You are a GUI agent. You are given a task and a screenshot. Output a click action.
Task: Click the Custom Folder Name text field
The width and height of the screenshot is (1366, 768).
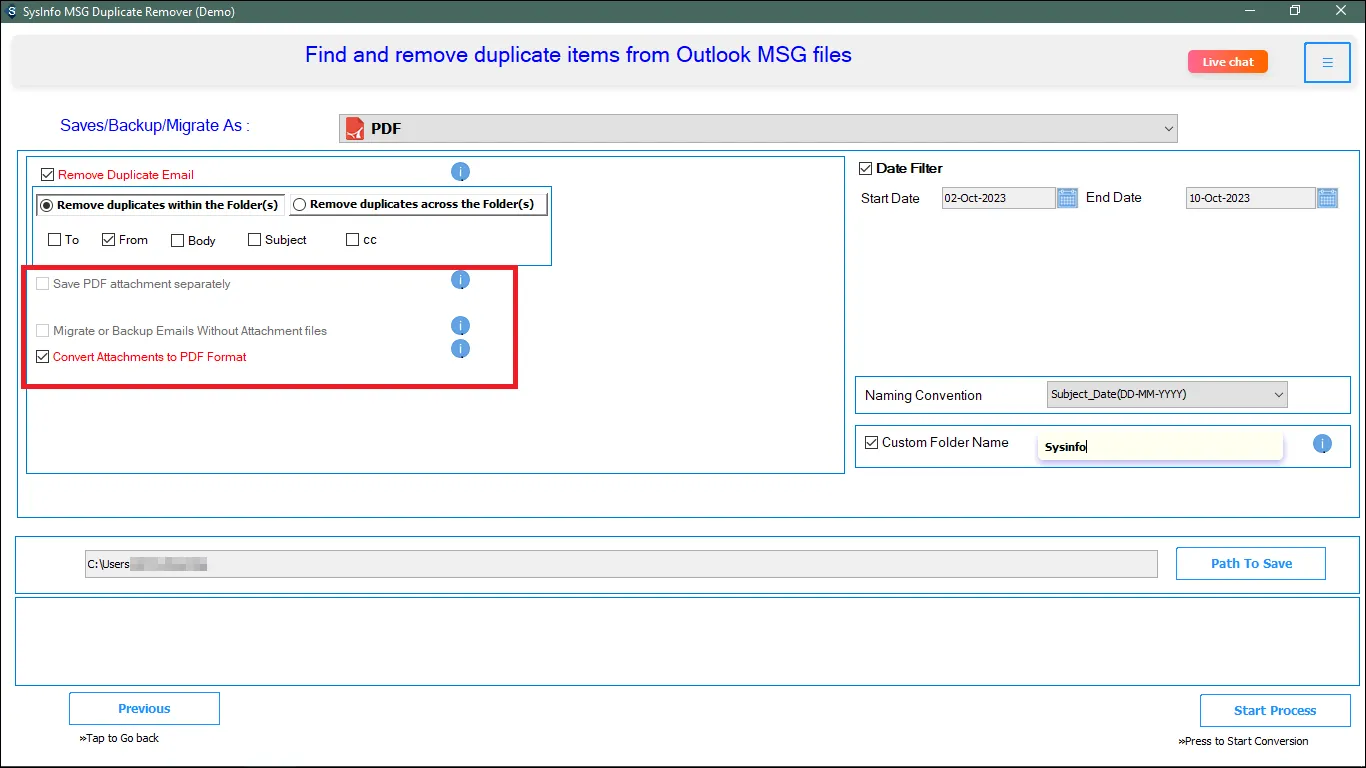click(1159, 447)
